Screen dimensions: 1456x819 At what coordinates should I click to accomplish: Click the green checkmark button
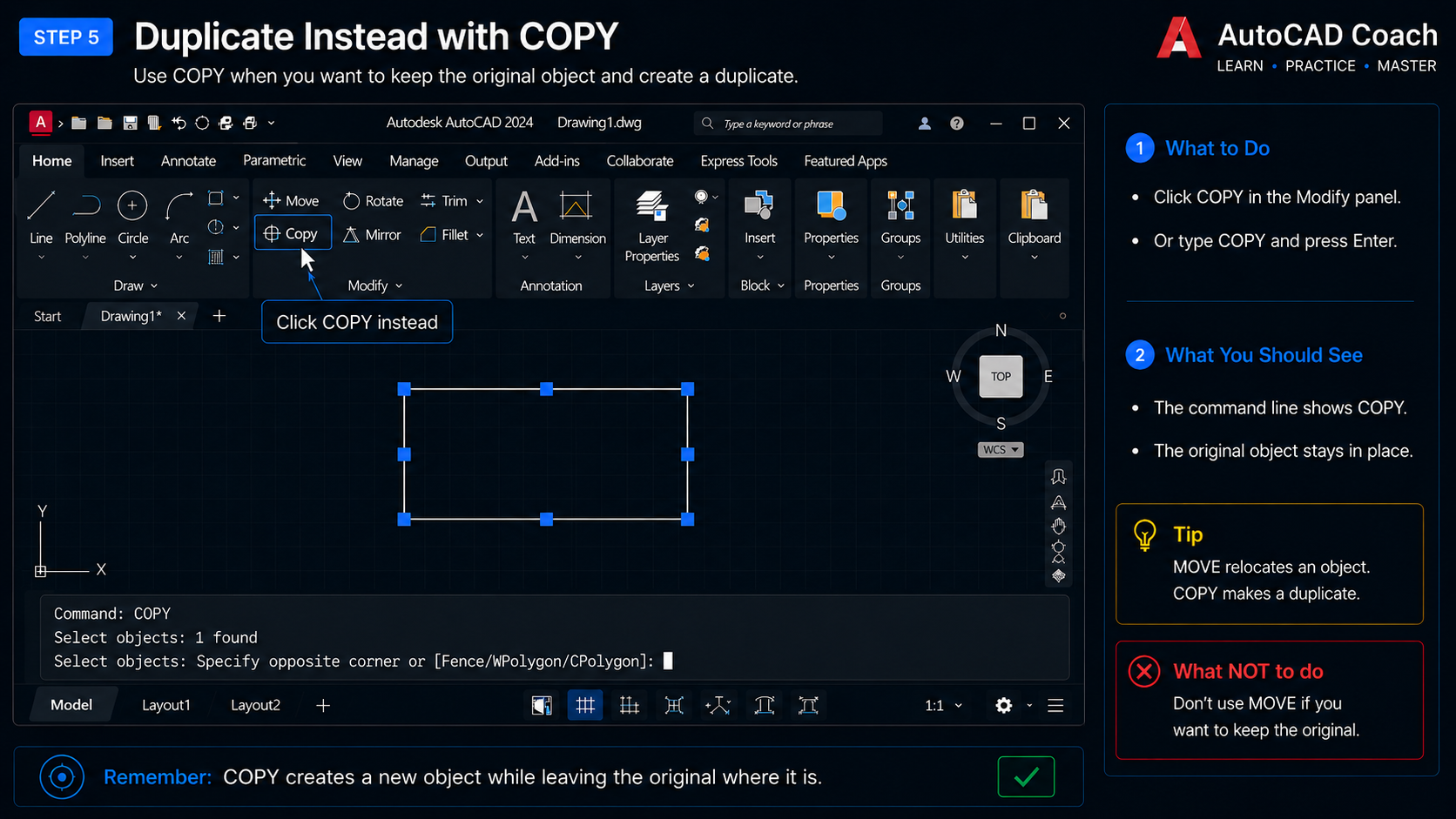click(x=1026, y=776)
